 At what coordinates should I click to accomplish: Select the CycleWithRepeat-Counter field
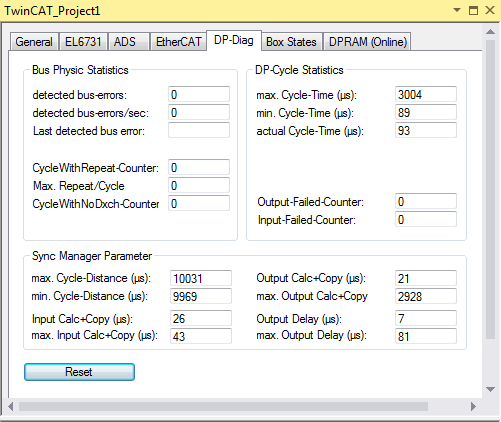coord(199,167)
